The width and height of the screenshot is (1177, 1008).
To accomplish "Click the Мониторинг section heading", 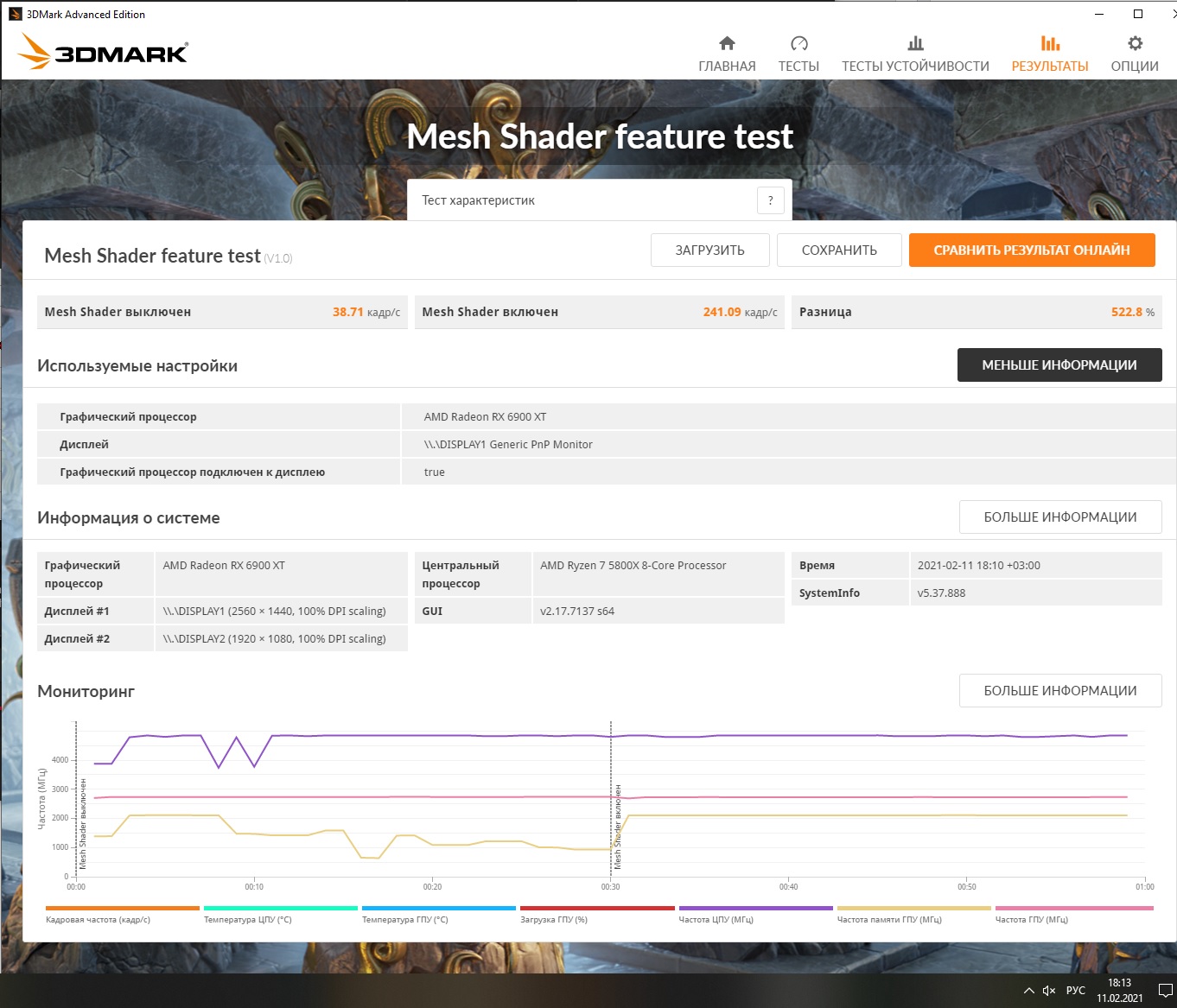I will (x=86, y=691).
